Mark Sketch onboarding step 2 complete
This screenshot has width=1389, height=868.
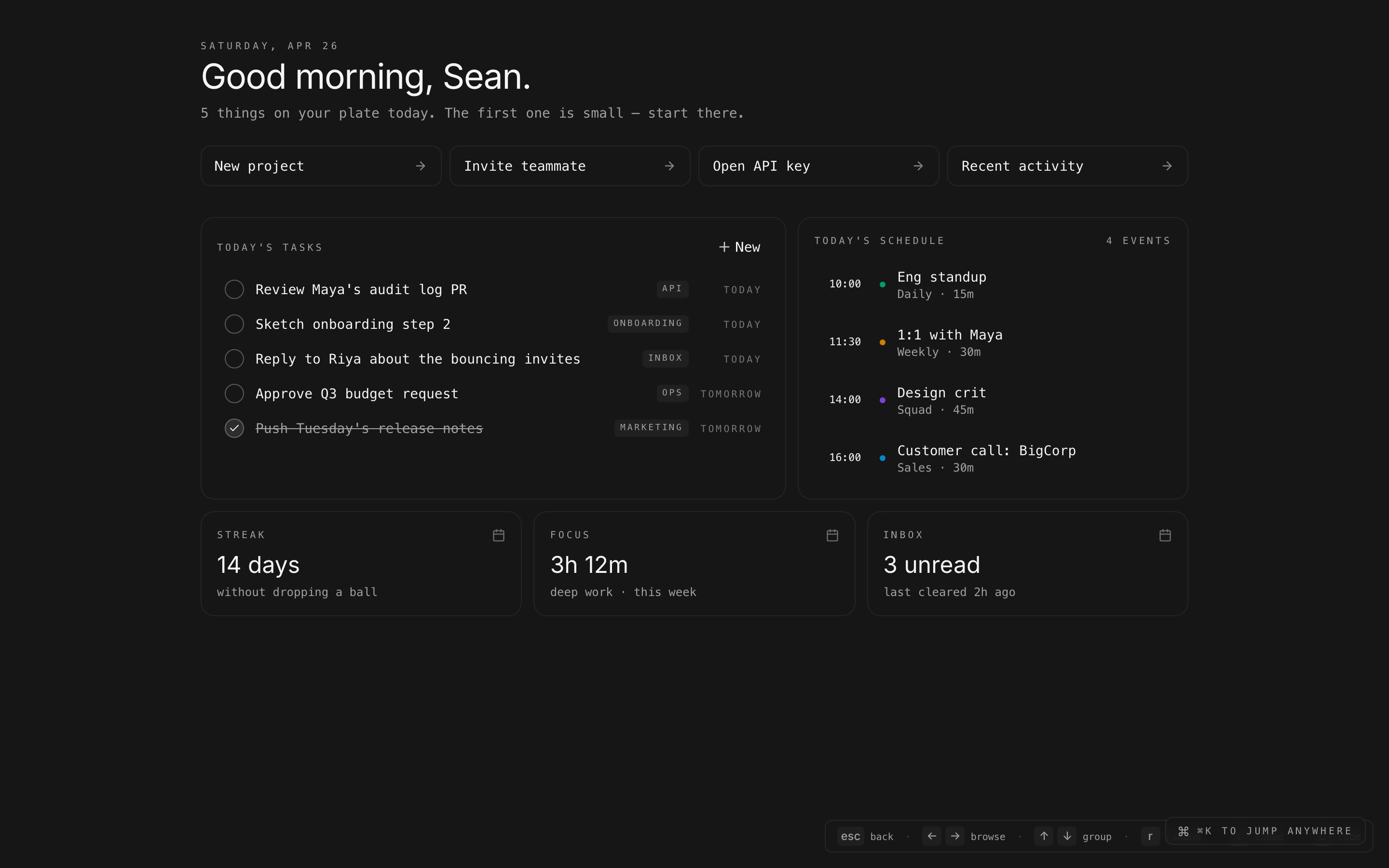(x=234, y=324)
